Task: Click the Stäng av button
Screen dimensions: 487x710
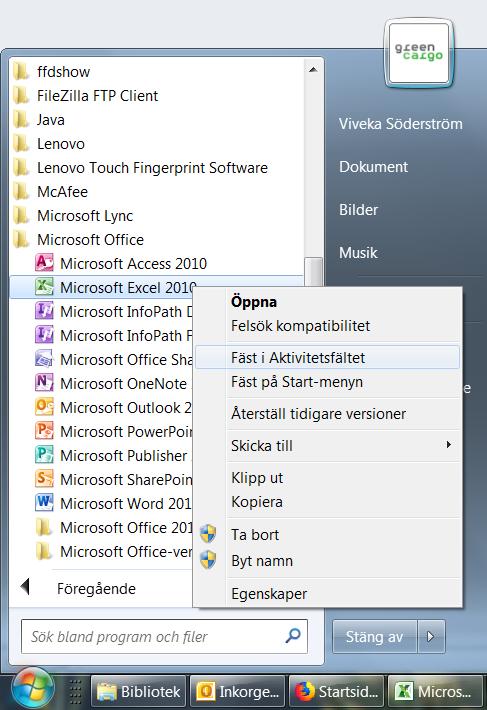Action: click(374, 637)
